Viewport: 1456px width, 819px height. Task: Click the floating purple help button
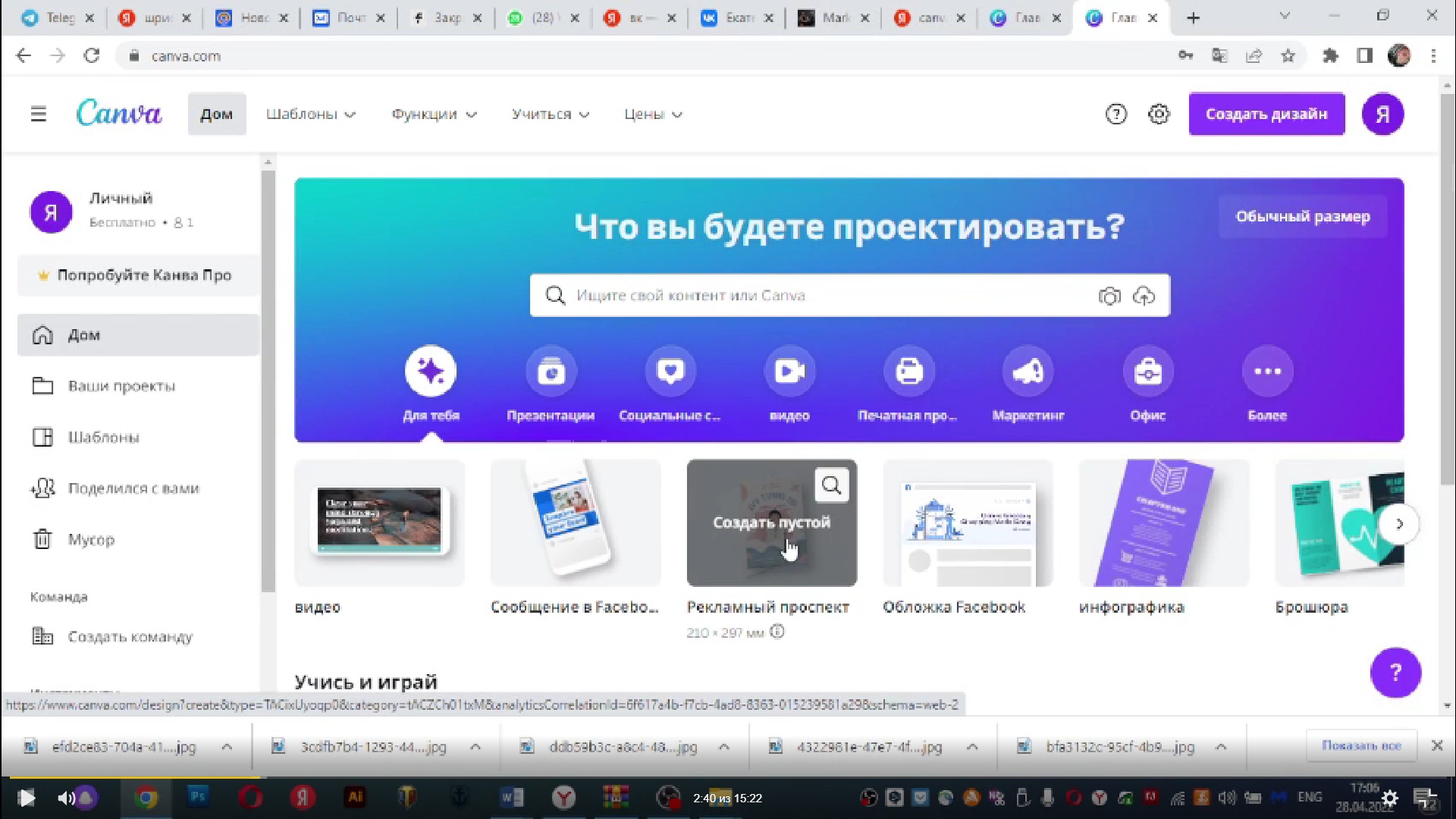point(1395,673)
